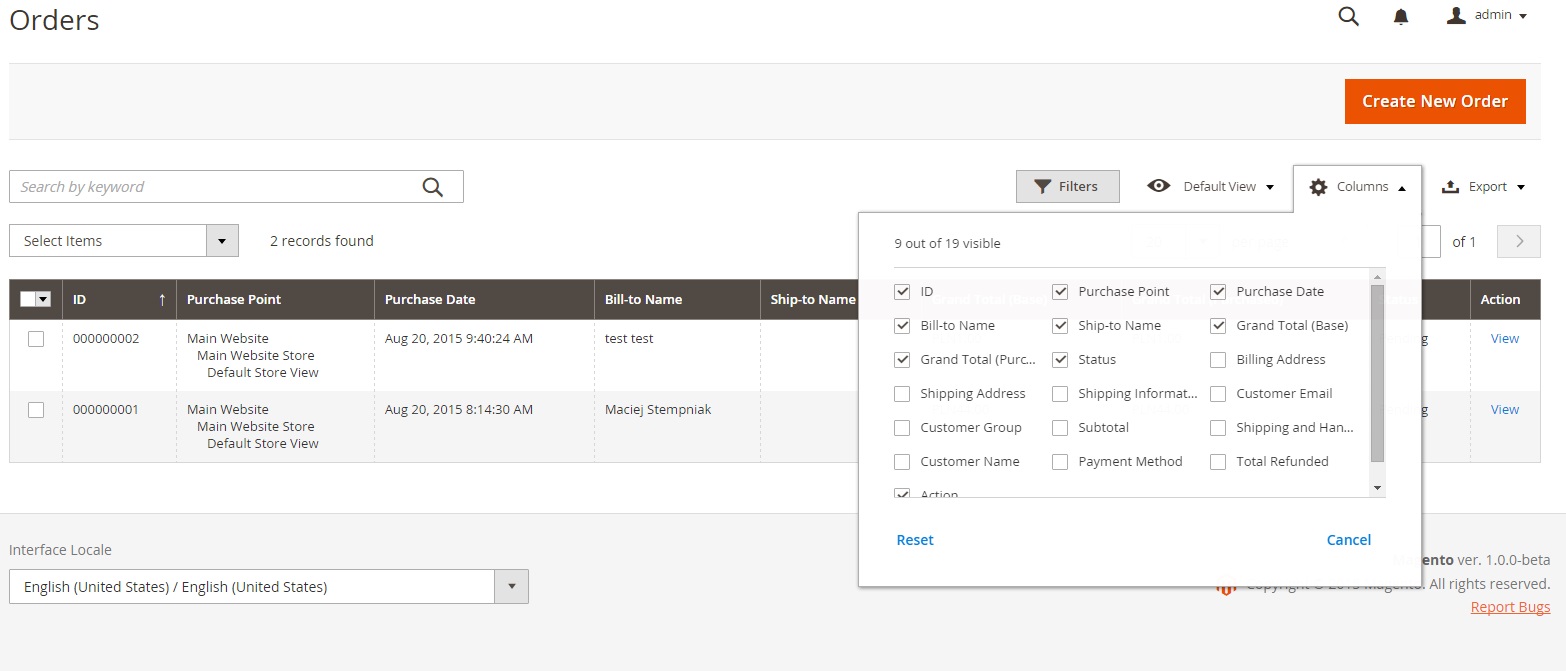The width and height of the screenshot is (1566, 671).
Task: Click the magnifier in the keyword search bar
Action: (433, 186)
